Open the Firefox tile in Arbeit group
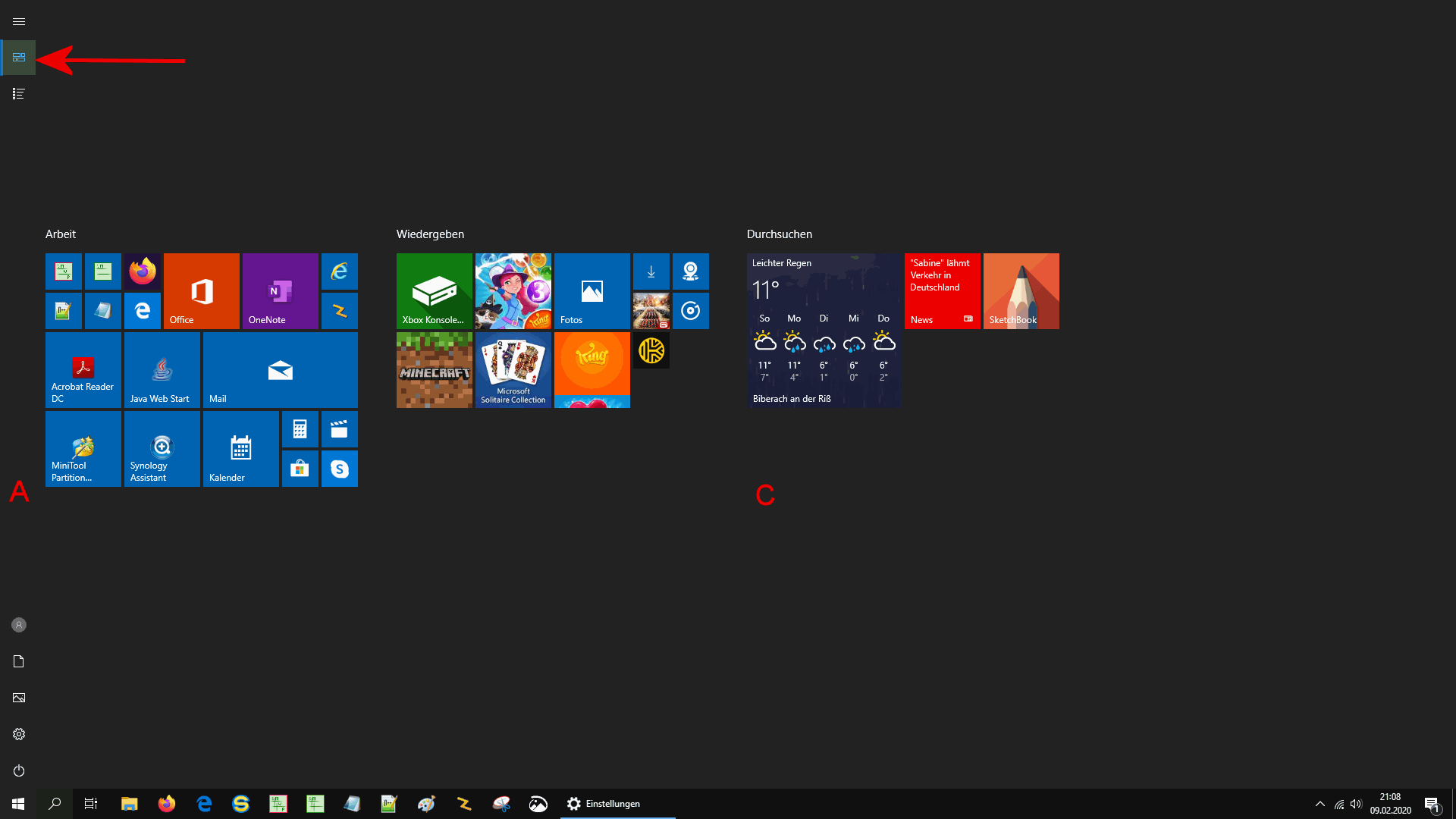 (143, 271)
